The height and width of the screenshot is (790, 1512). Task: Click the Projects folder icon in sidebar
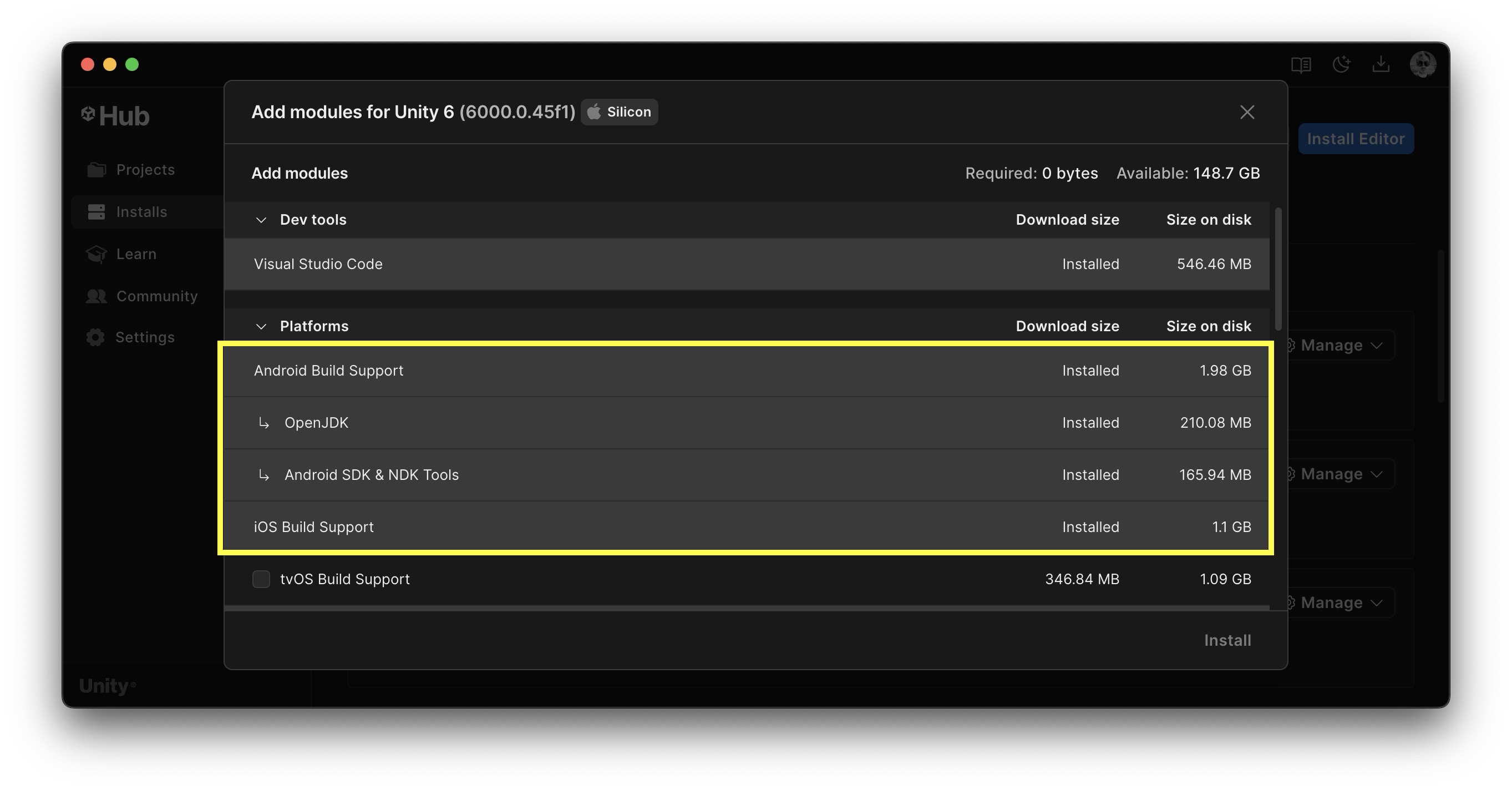click(97, 170)
